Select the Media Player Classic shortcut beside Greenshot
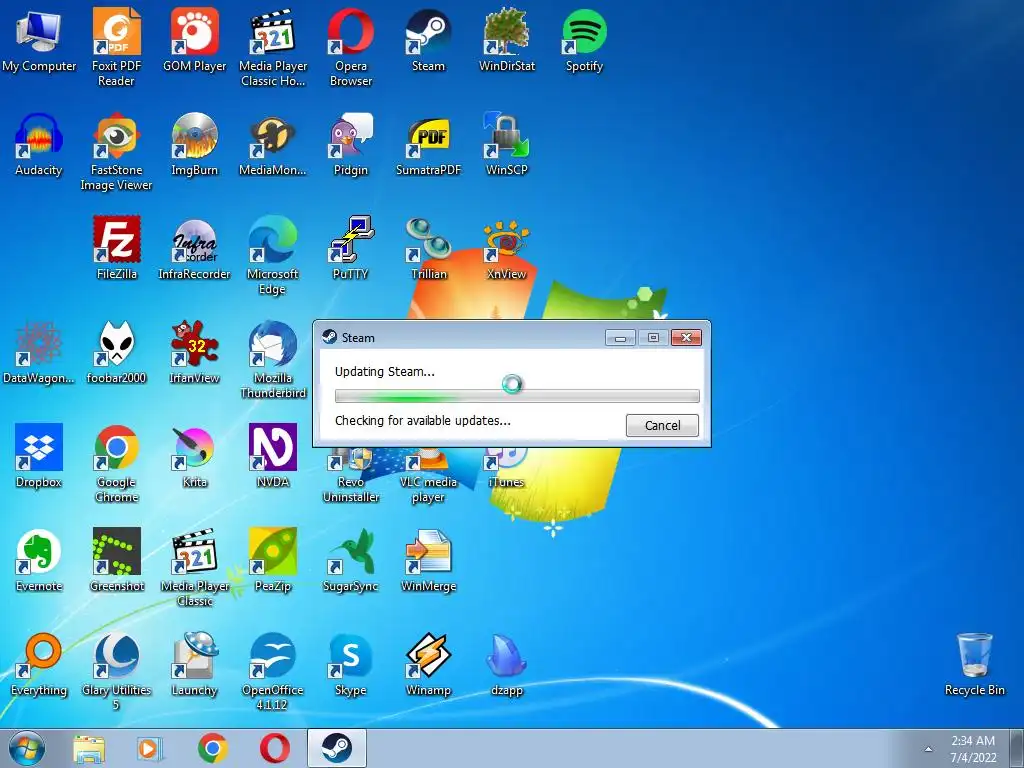The image size is (1024, 768). point(195,567)
